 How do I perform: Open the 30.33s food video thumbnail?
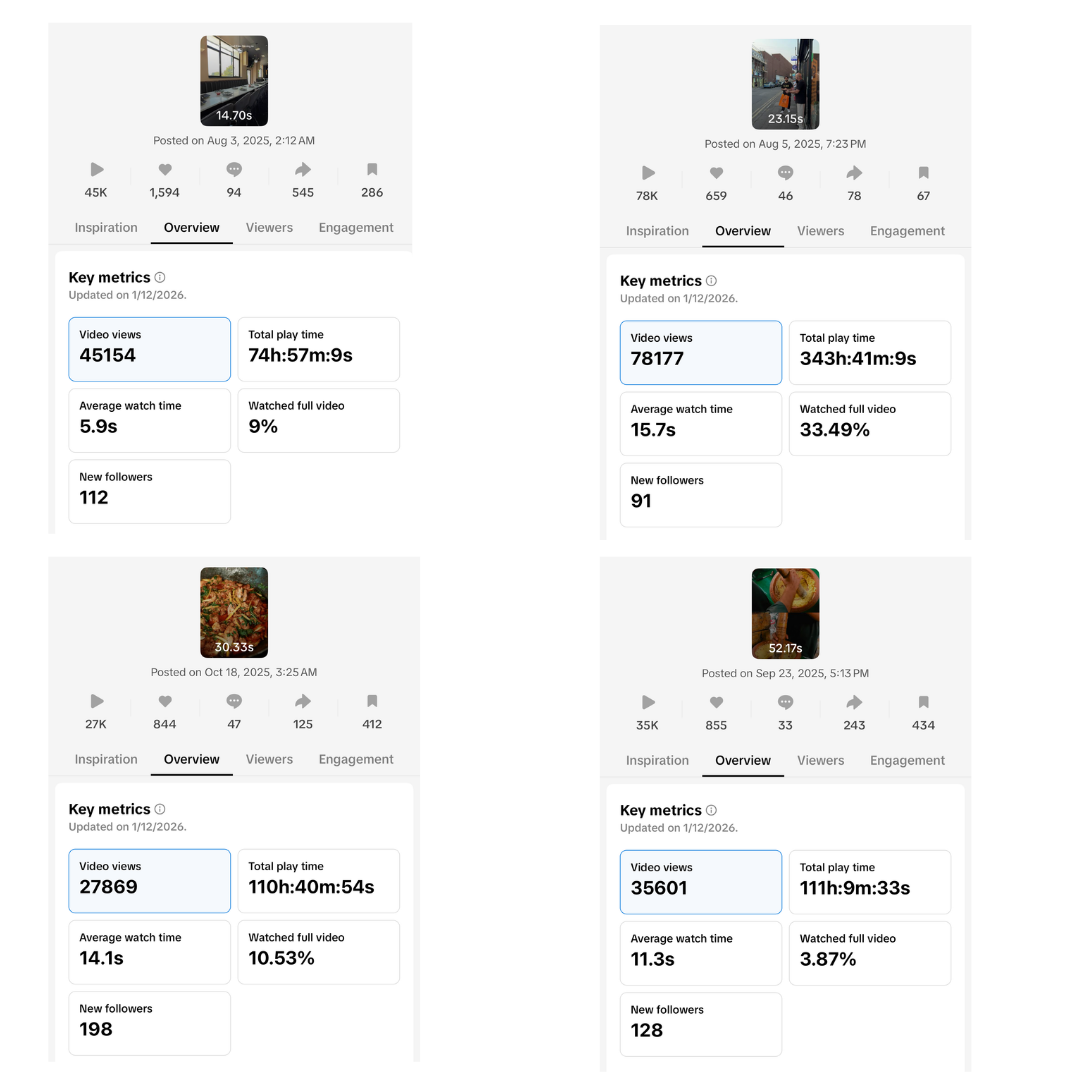(234, 612)
